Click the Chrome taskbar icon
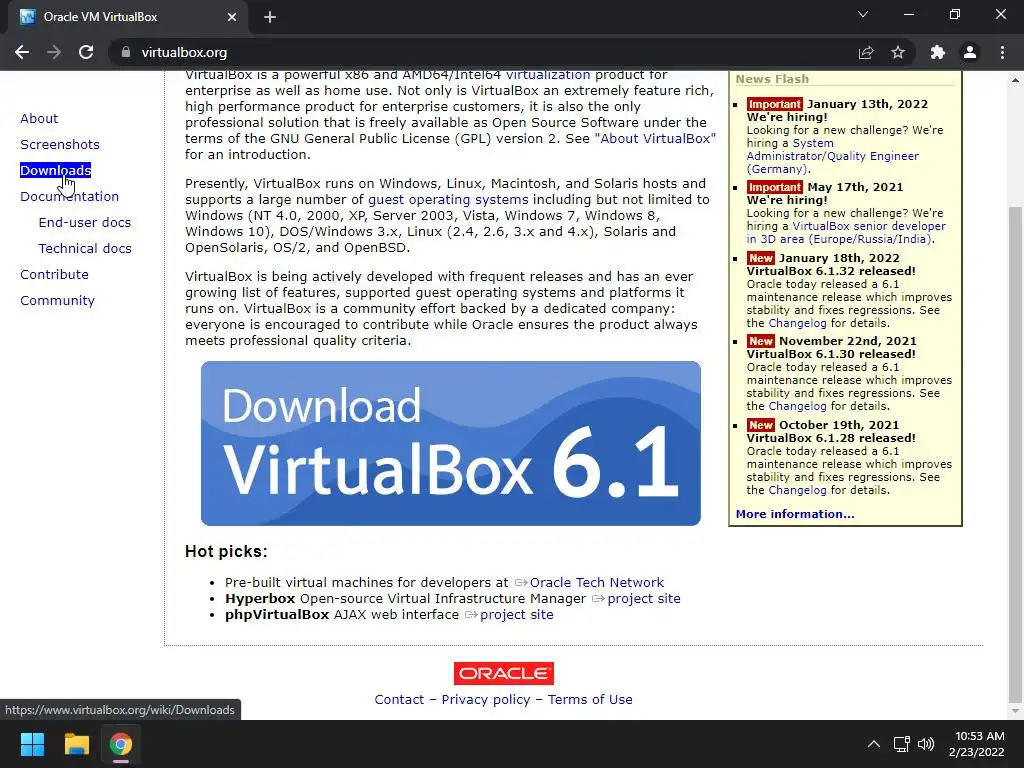Image resolution: width=1024 pixels, height=768 pixels. [x=120, y=744]
